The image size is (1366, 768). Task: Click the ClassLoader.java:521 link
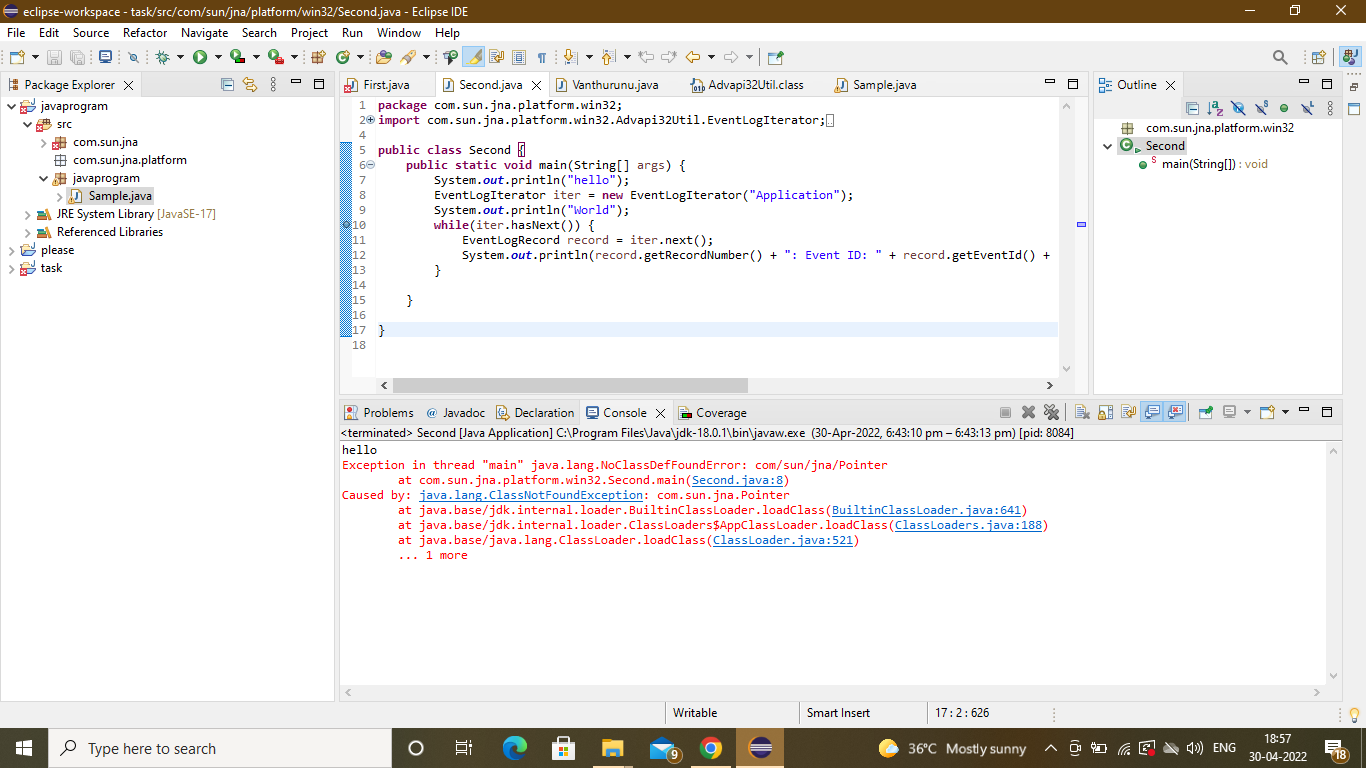tap(782, 540)
